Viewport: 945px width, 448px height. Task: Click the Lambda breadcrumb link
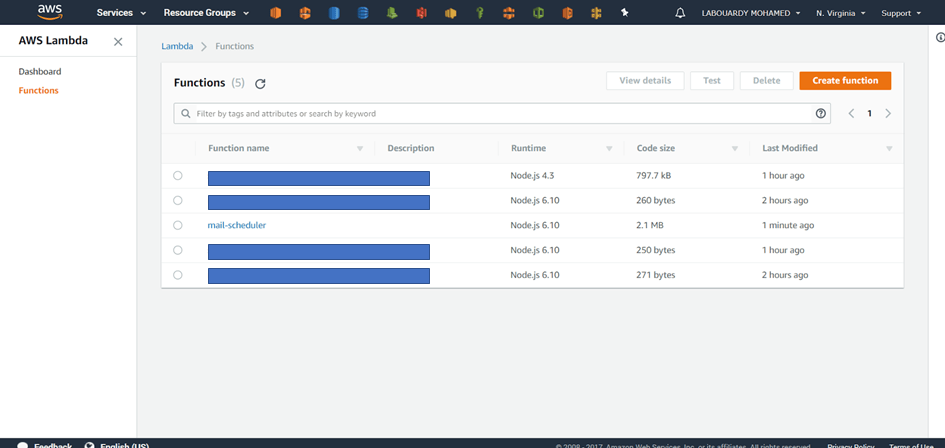coord(177,46)
